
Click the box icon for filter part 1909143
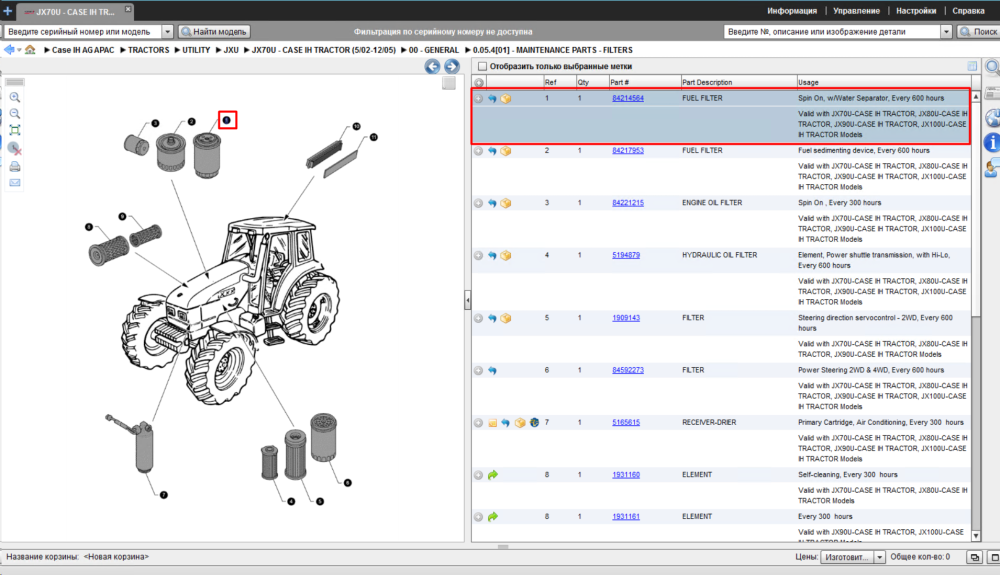coord(506,318)
